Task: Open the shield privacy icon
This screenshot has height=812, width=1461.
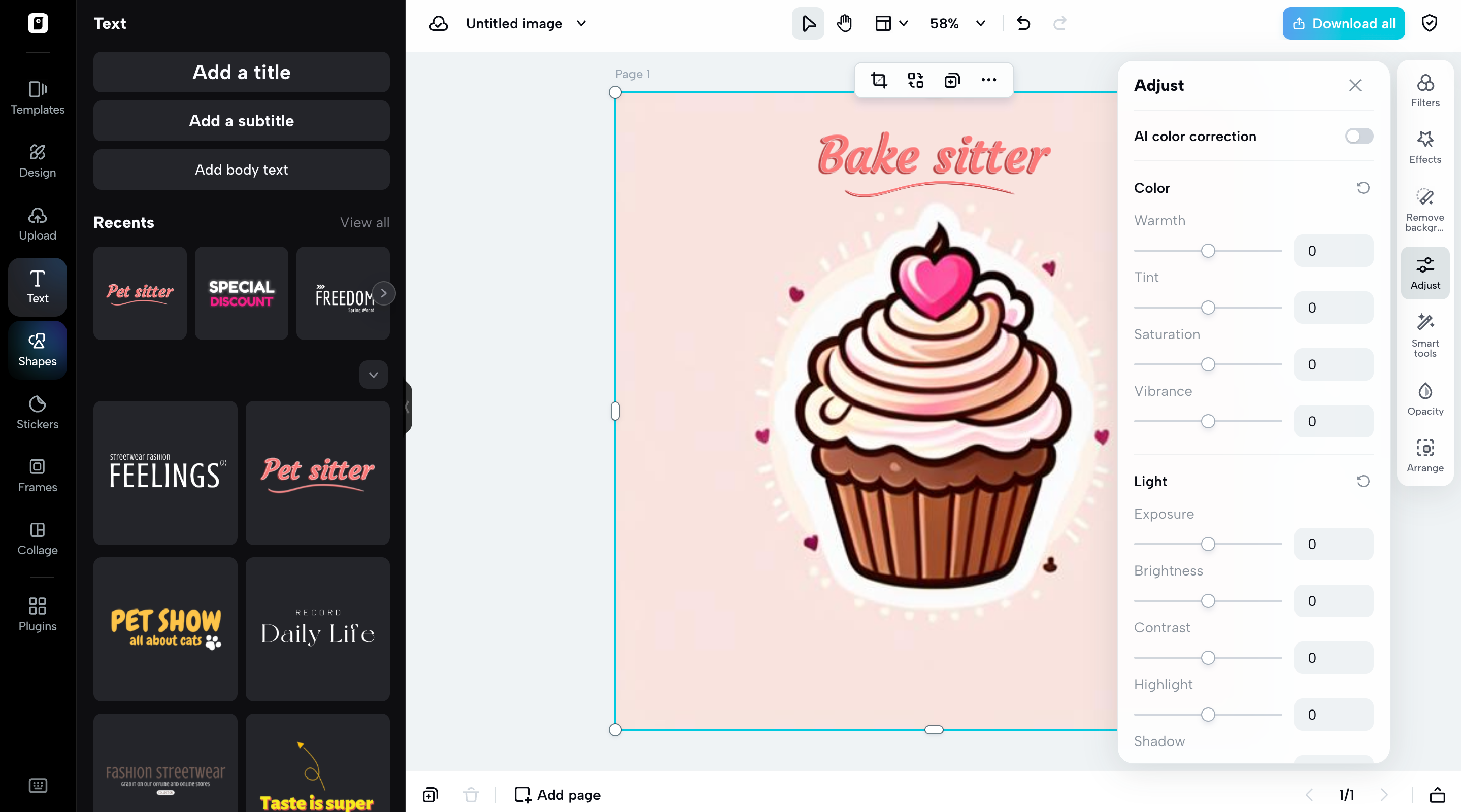Action: [1429, 23]
